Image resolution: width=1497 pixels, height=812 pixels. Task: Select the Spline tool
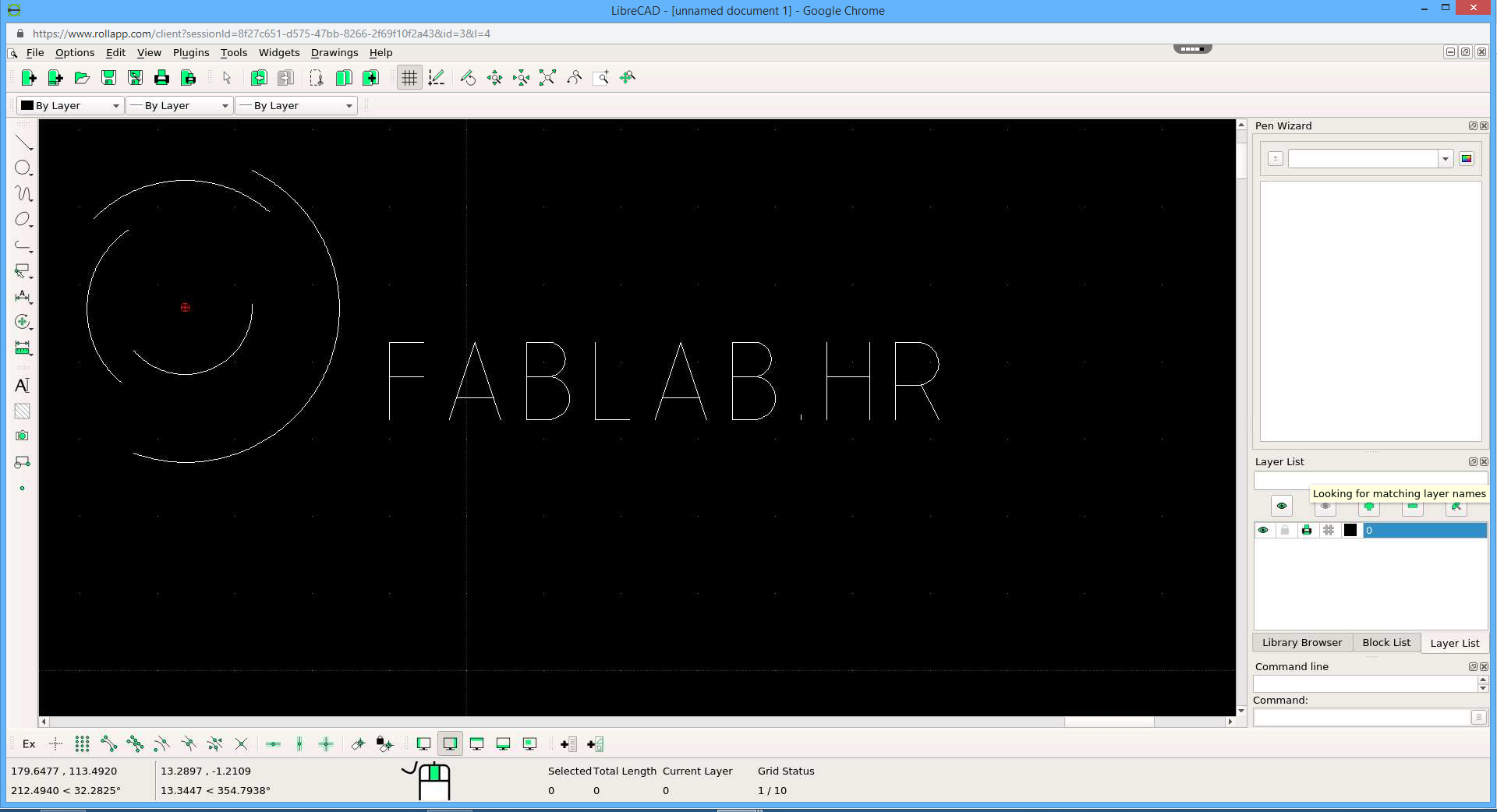22,194
